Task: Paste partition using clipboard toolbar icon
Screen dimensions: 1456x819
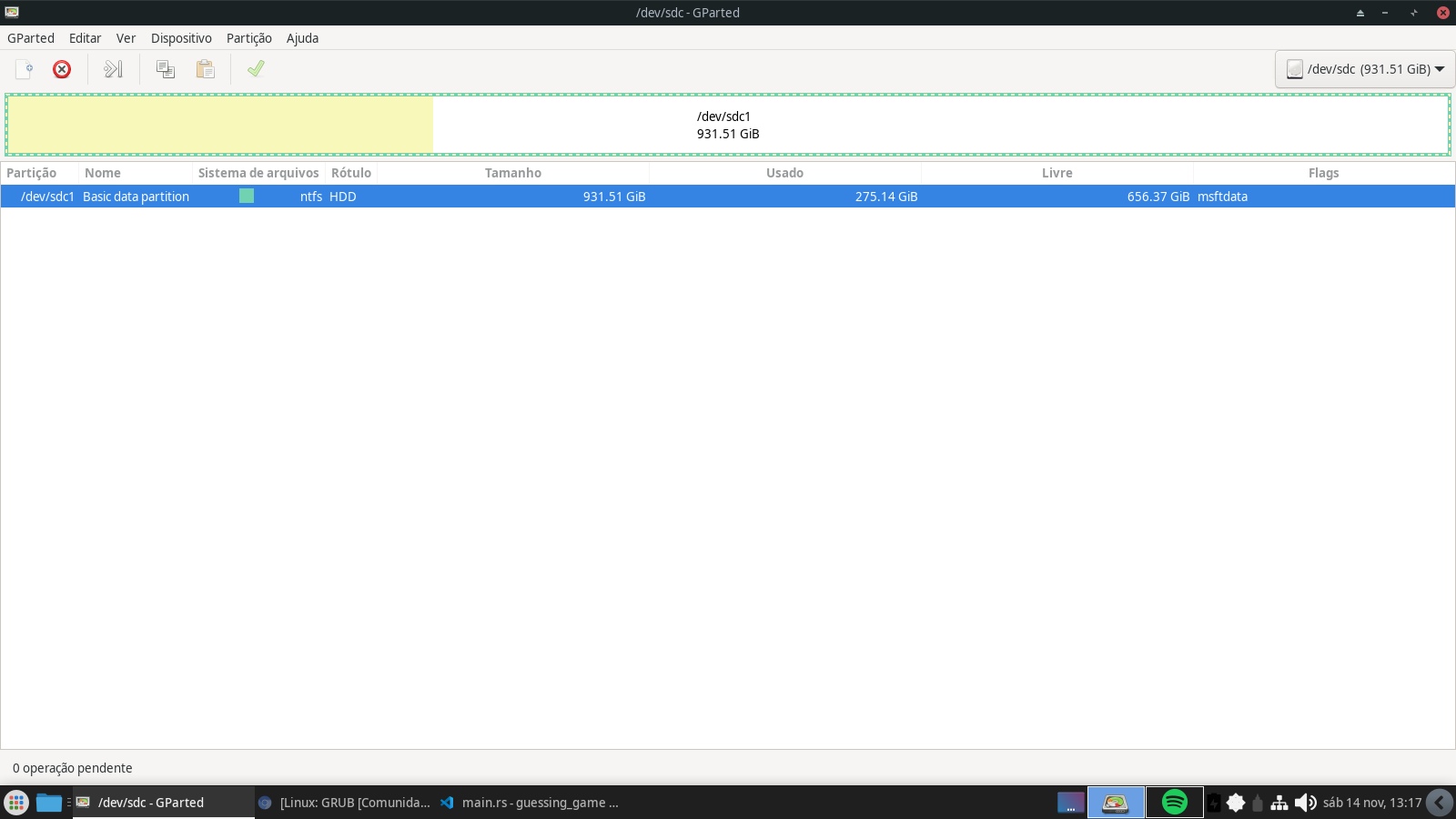Action: [x=206, y=69]
